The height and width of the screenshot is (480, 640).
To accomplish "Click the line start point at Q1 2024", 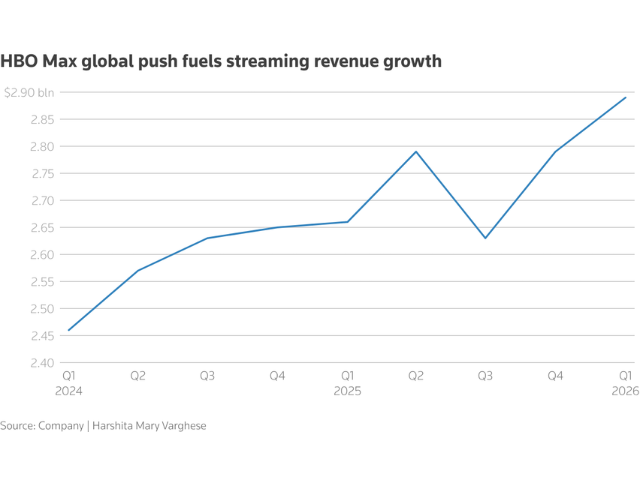I will pyautogui.click(x=69, y=330).
